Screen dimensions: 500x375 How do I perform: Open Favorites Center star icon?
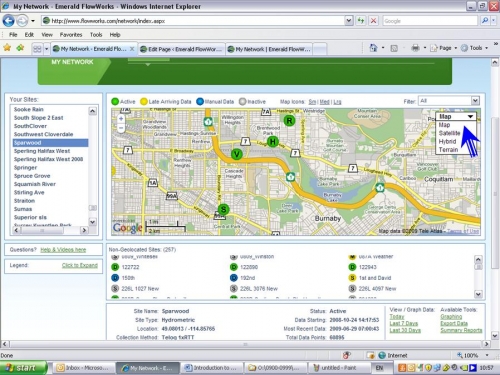(7, 48)
